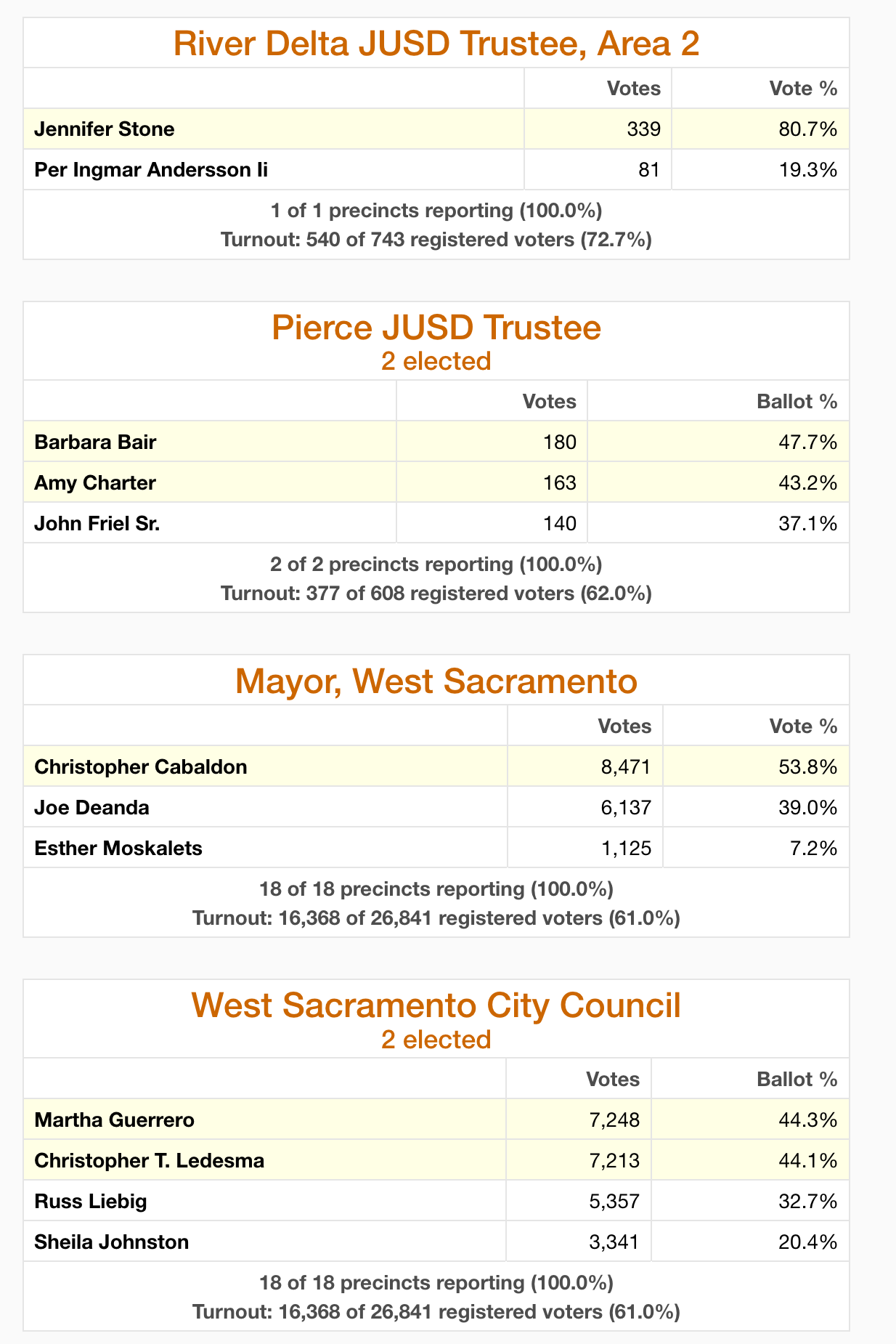Click the Votes column header in Mayor table
This screenshot has width=896, height=1344.
(x=624, y=726)
